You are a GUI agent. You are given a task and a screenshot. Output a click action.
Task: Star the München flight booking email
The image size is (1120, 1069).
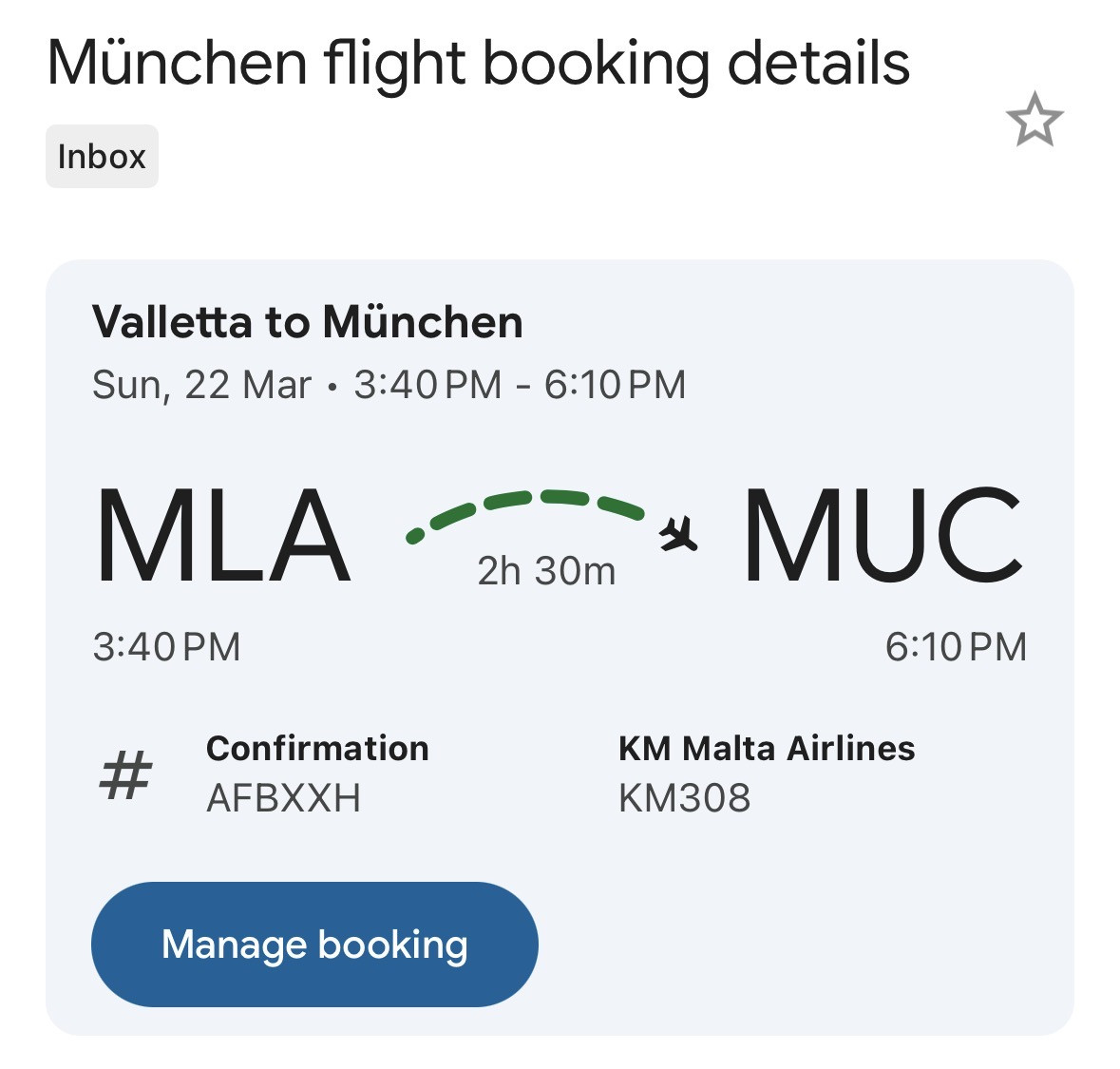pyautogui.click(x=1034, y=121)
